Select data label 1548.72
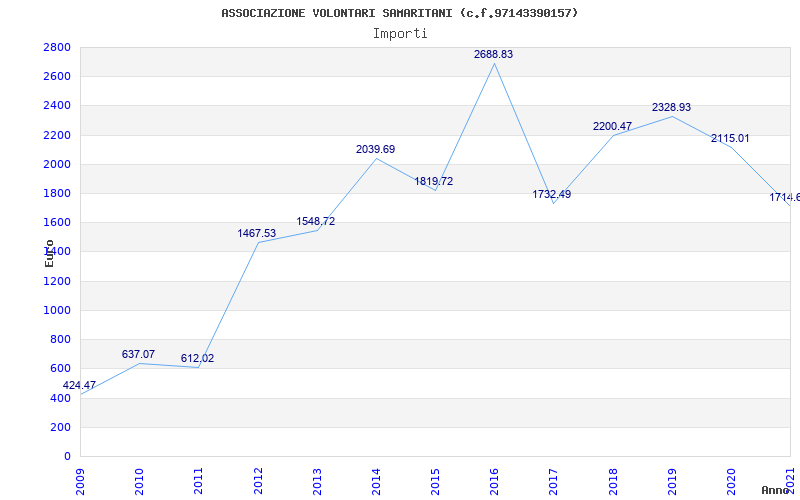Image resolution: width=800 pixels, height=500 pixels. click(x=316, y=221)
